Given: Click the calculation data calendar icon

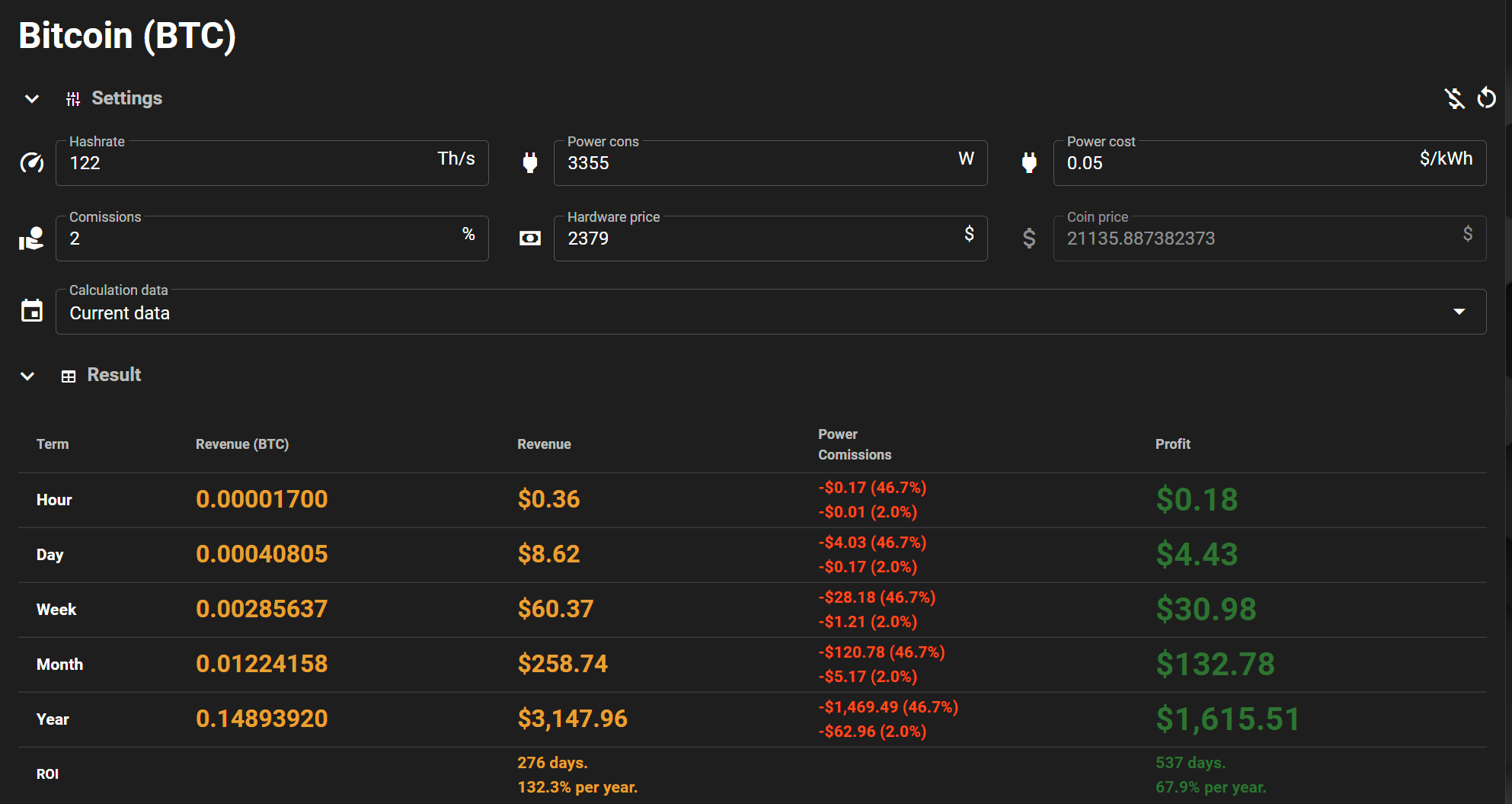Looking at the screenshot, I should [32, 311].
